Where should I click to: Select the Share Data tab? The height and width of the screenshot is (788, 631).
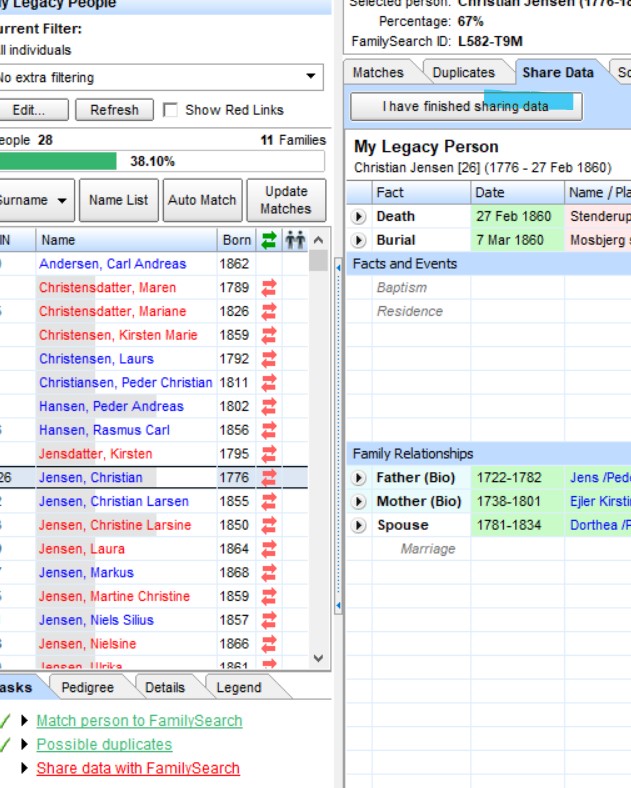point(558,73)
